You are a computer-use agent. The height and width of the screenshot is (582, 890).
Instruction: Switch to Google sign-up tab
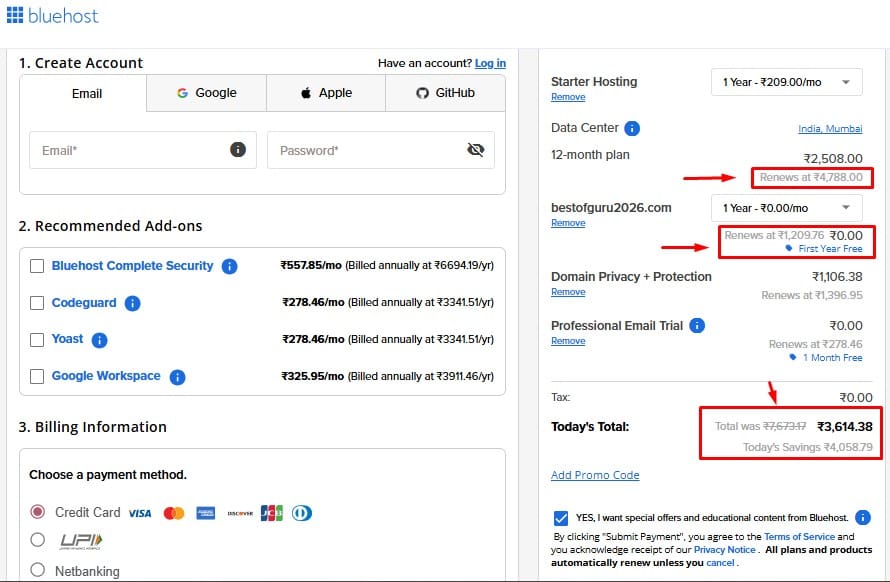pyautogui.click(x=207, y=93)
